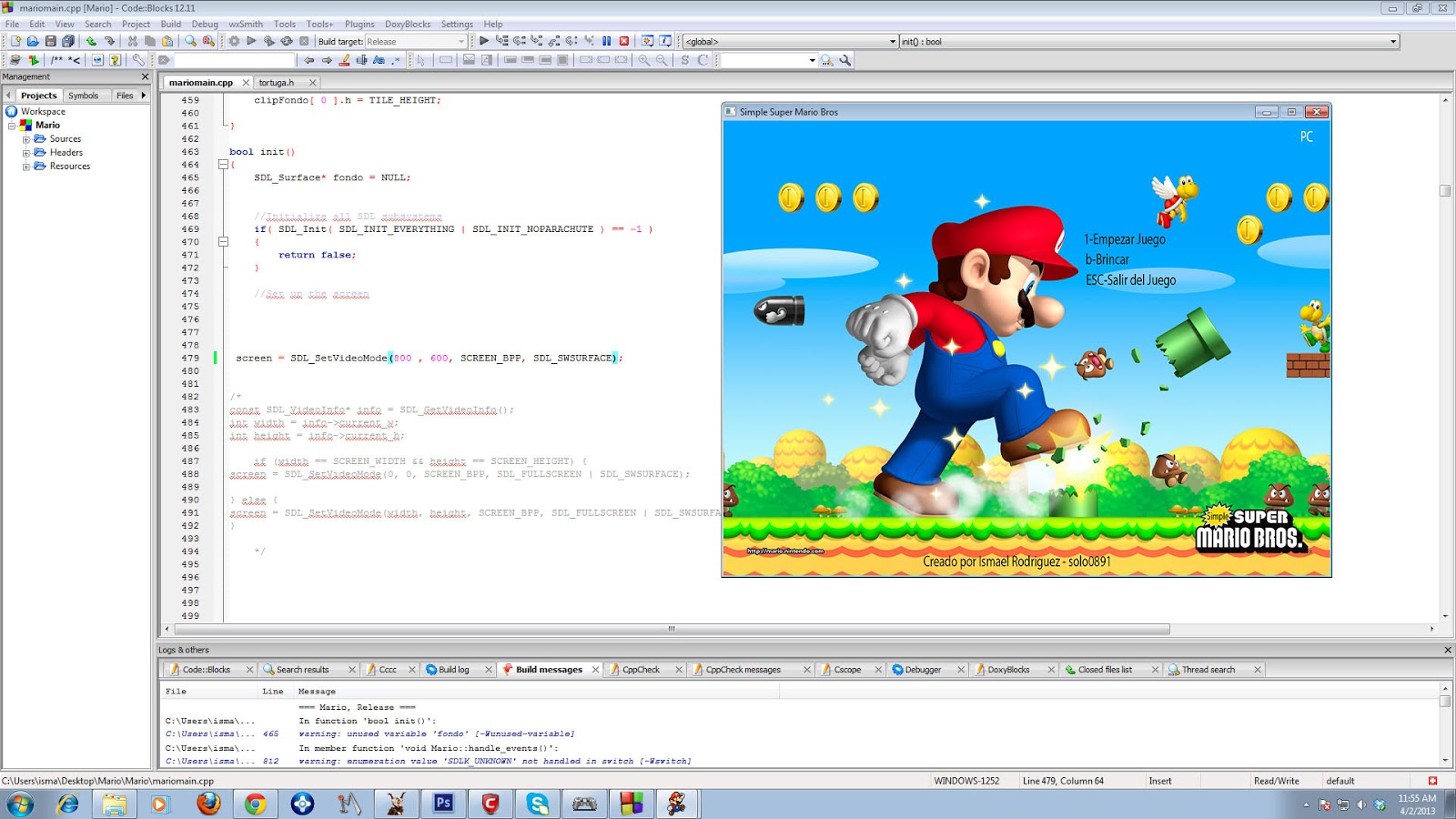Screen dimensions: 1456x819
Task: Undo the last edit using toolbar arrow
Action: pyautogui.click(x=92, y=41)
